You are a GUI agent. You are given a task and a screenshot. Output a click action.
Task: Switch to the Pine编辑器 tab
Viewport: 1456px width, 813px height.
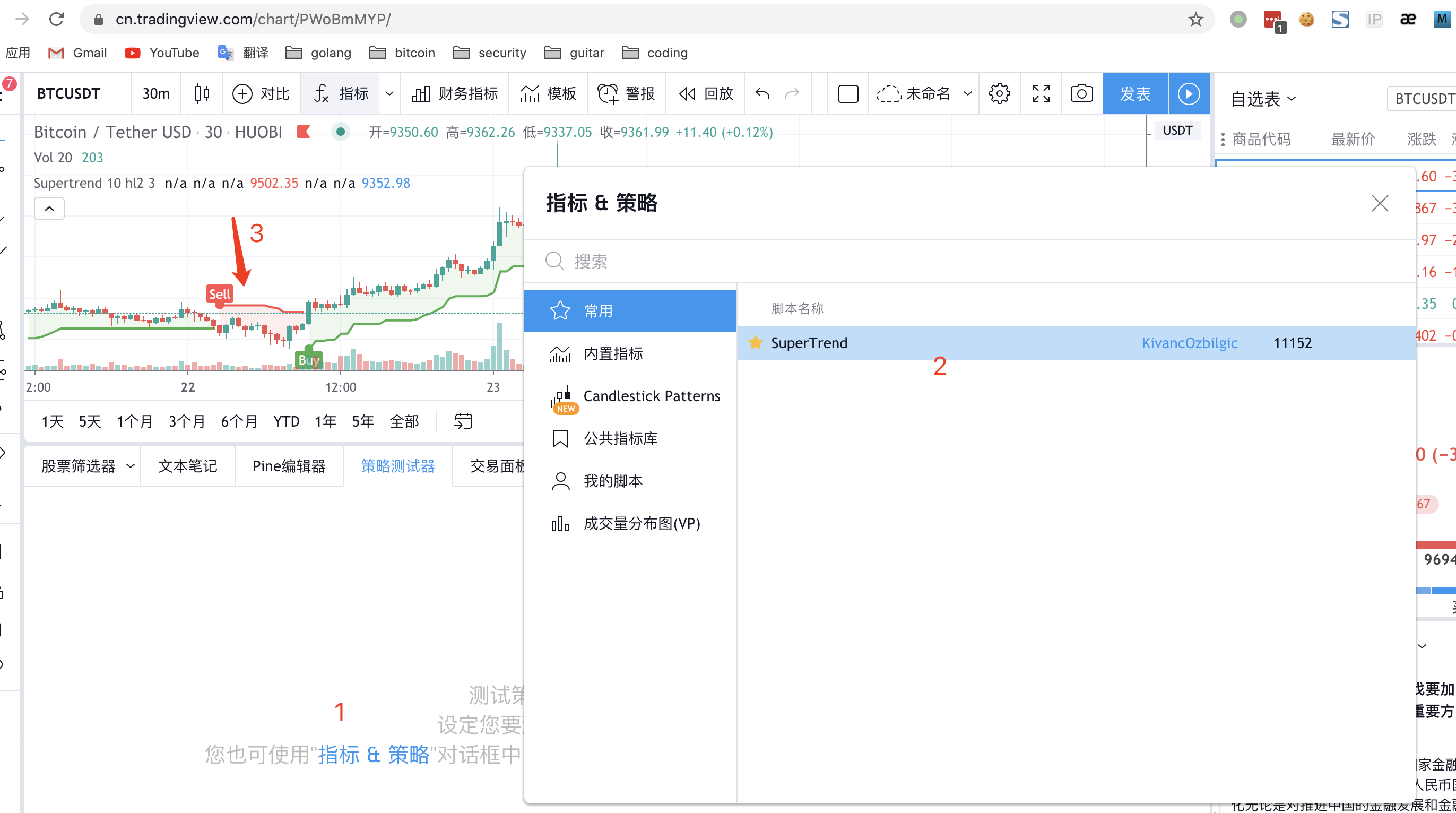pyautogui.click(x=289, y=466)
